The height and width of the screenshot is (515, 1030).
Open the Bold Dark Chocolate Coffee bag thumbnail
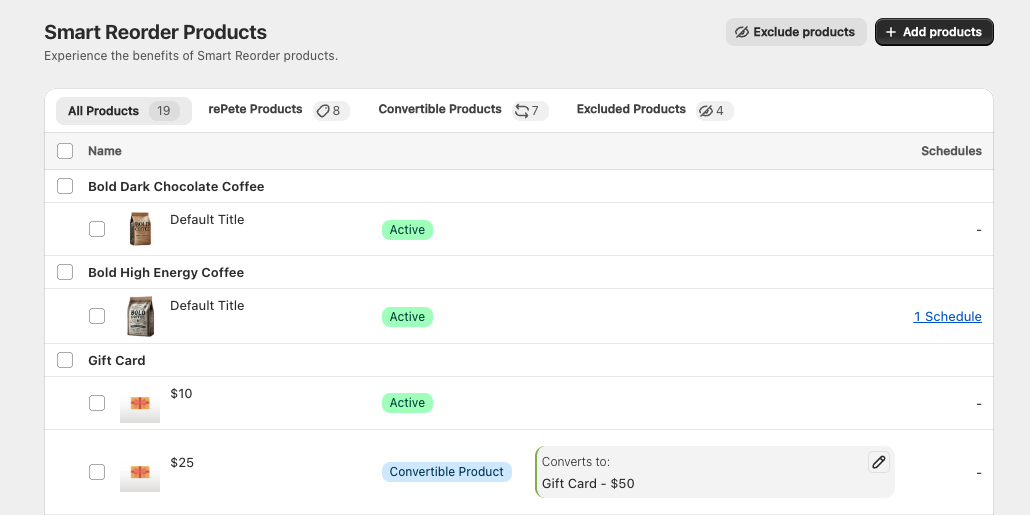point(140,229)
